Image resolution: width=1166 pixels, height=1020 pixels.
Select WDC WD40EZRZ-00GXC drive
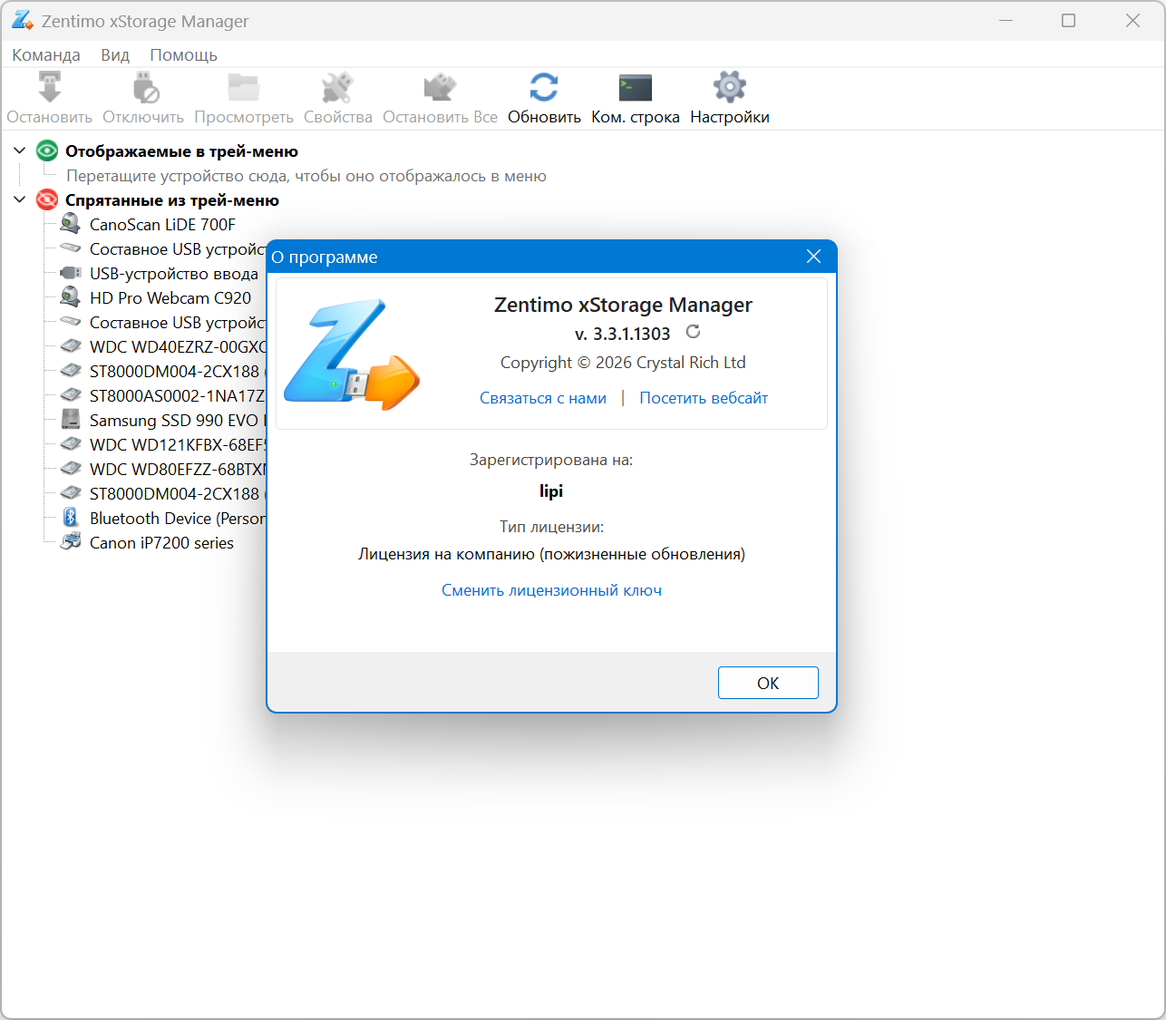tap(177, 347)
